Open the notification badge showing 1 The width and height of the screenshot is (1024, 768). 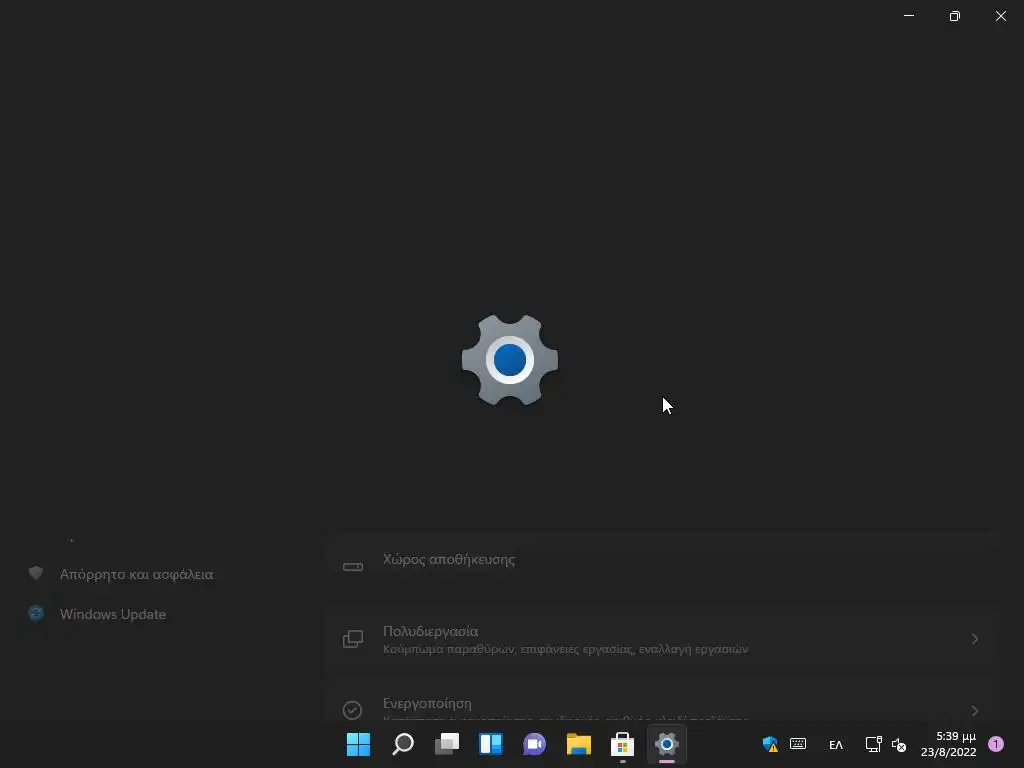coord(996,744)
